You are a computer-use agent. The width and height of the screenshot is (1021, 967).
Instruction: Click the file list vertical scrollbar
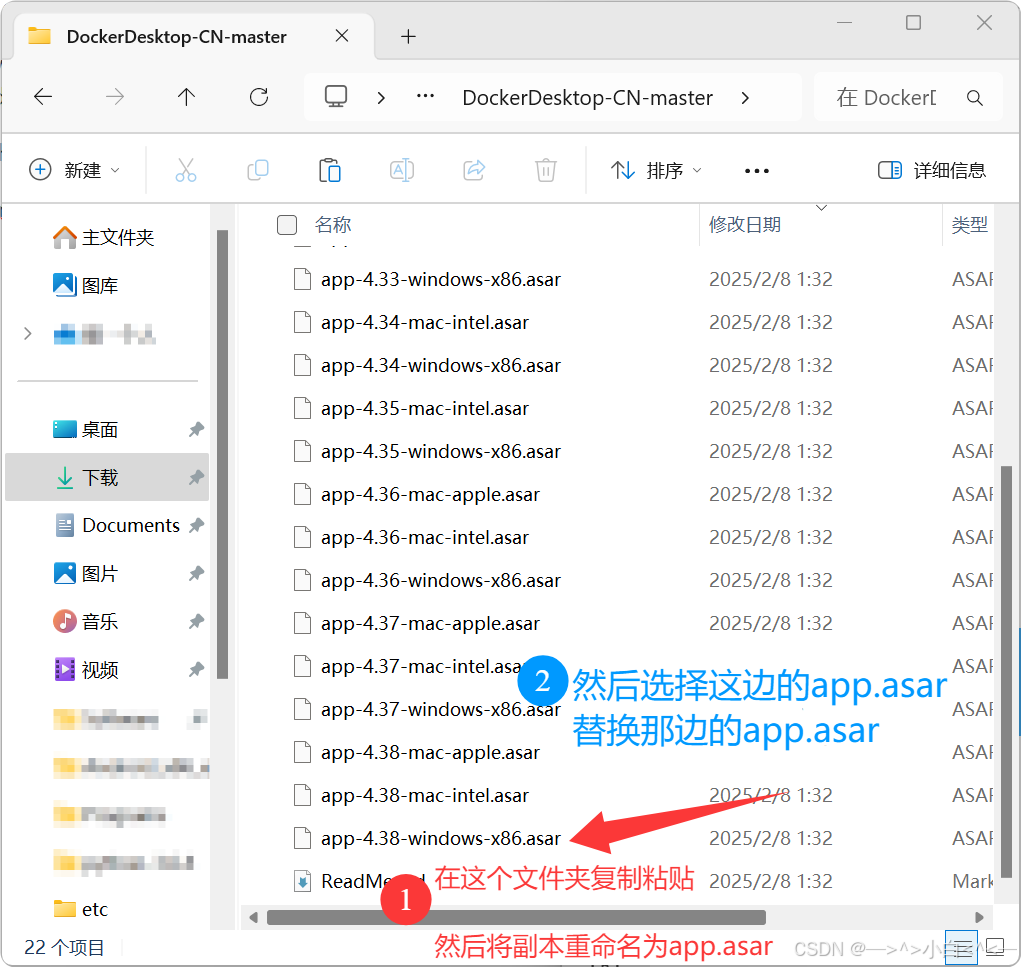(x=1006, y=671)
